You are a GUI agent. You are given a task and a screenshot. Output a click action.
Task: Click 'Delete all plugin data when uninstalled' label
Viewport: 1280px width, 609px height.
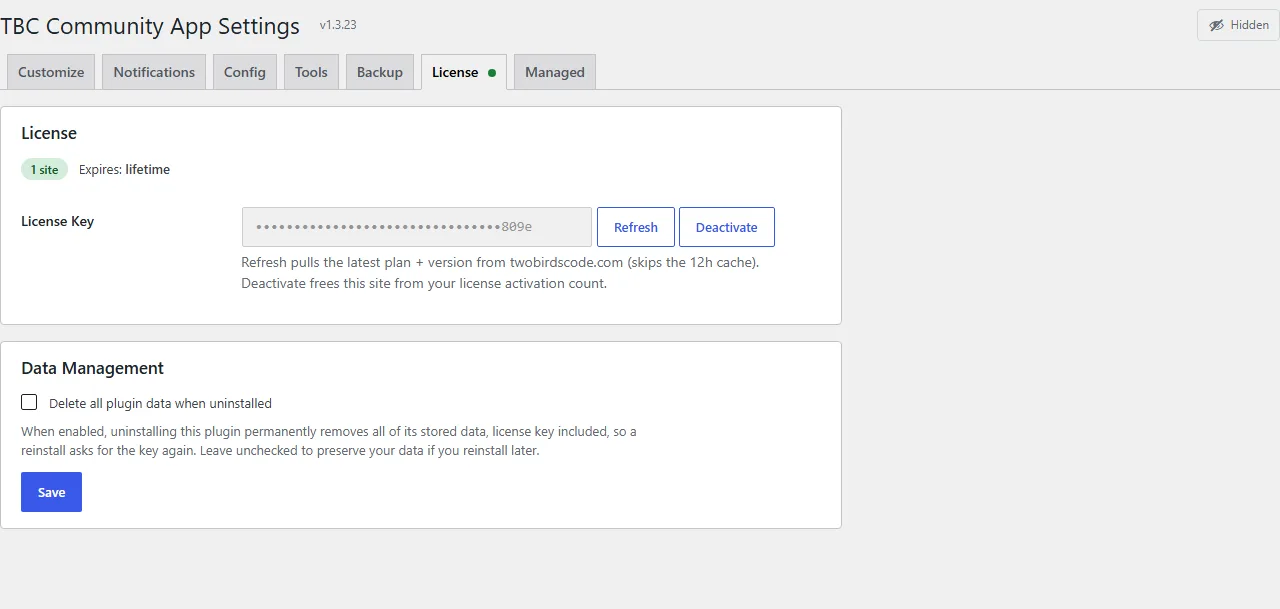coord(160,404)
